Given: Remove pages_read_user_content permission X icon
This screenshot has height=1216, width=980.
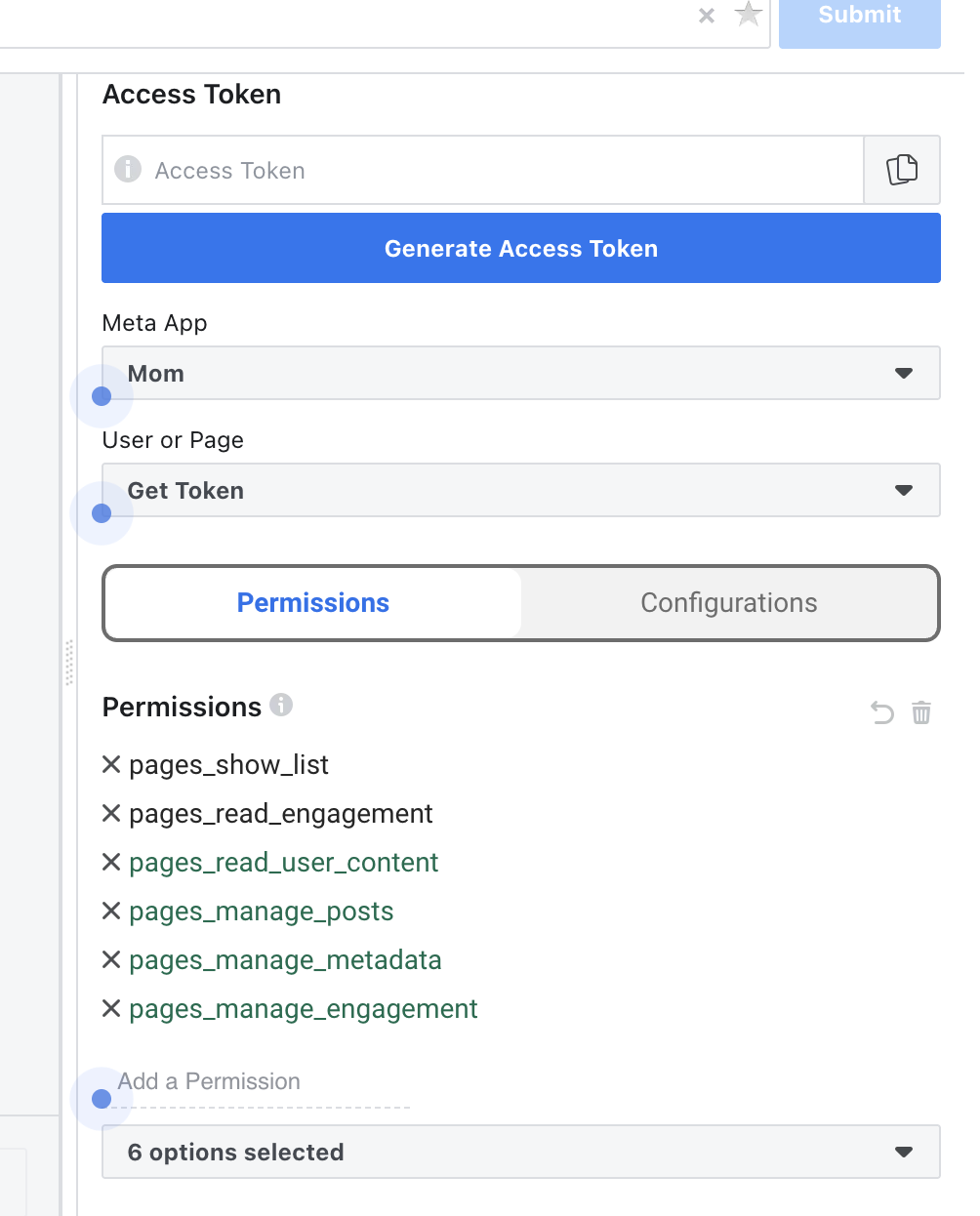Looking at the screenshot, I should (111, 862).
